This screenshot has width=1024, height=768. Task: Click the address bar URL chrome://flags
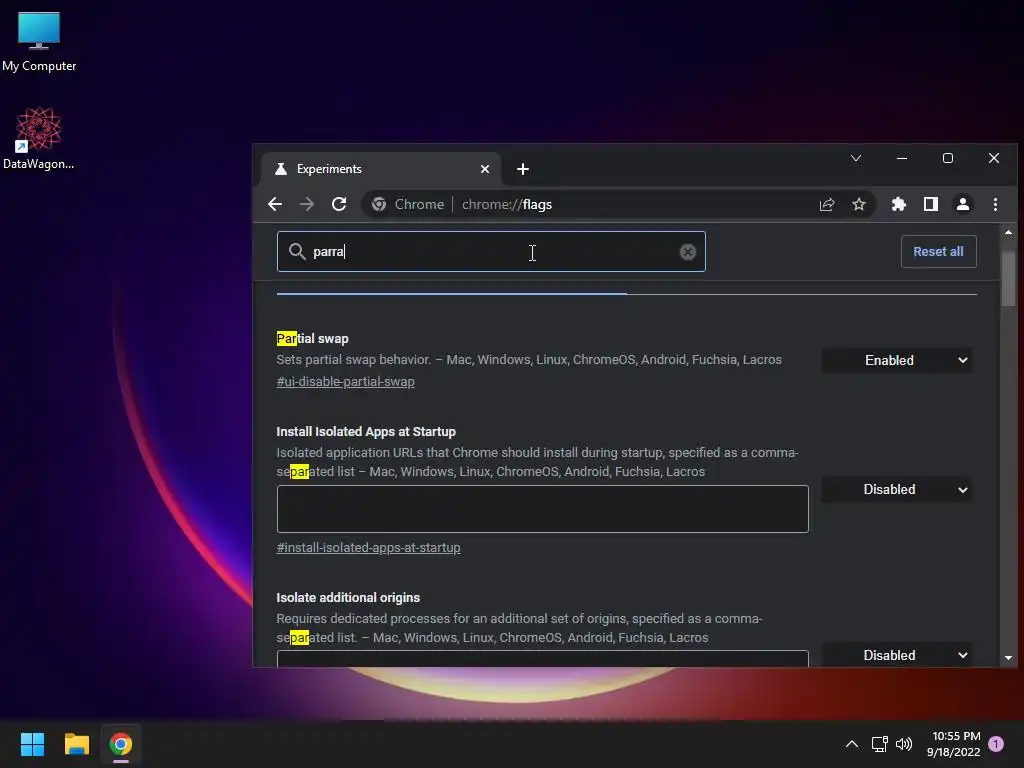click(507, 204)
